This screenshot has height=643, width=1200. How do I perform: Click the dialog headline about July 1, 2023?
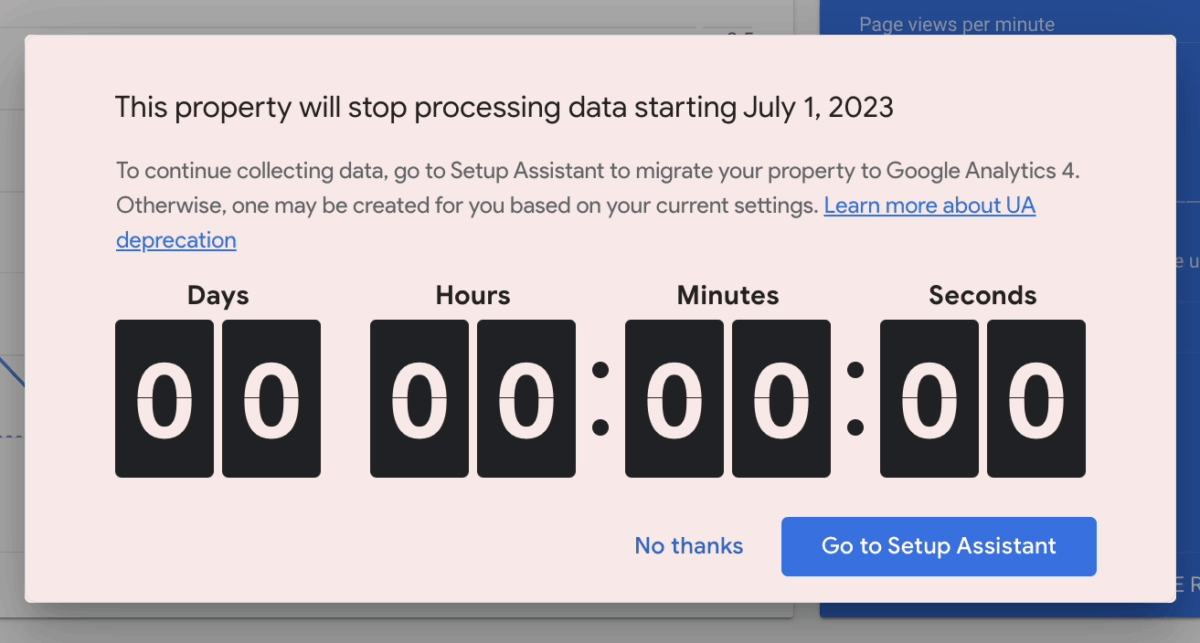(x=504, y=107)
